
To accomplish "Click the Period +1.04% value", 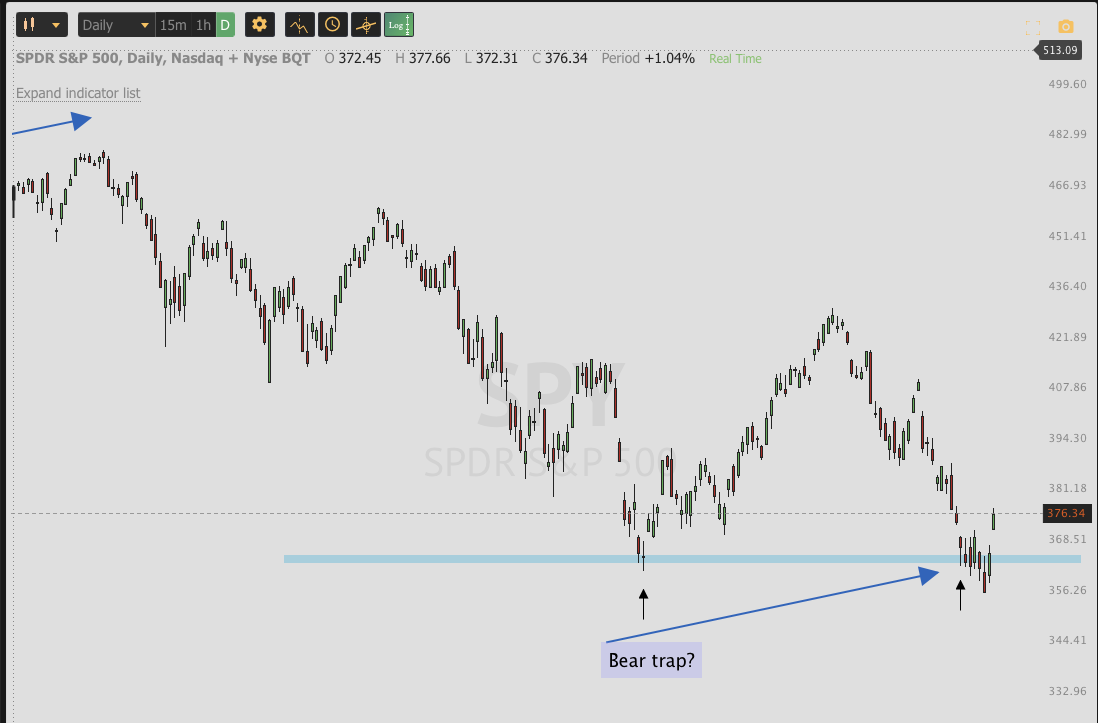I will [647, 58].
